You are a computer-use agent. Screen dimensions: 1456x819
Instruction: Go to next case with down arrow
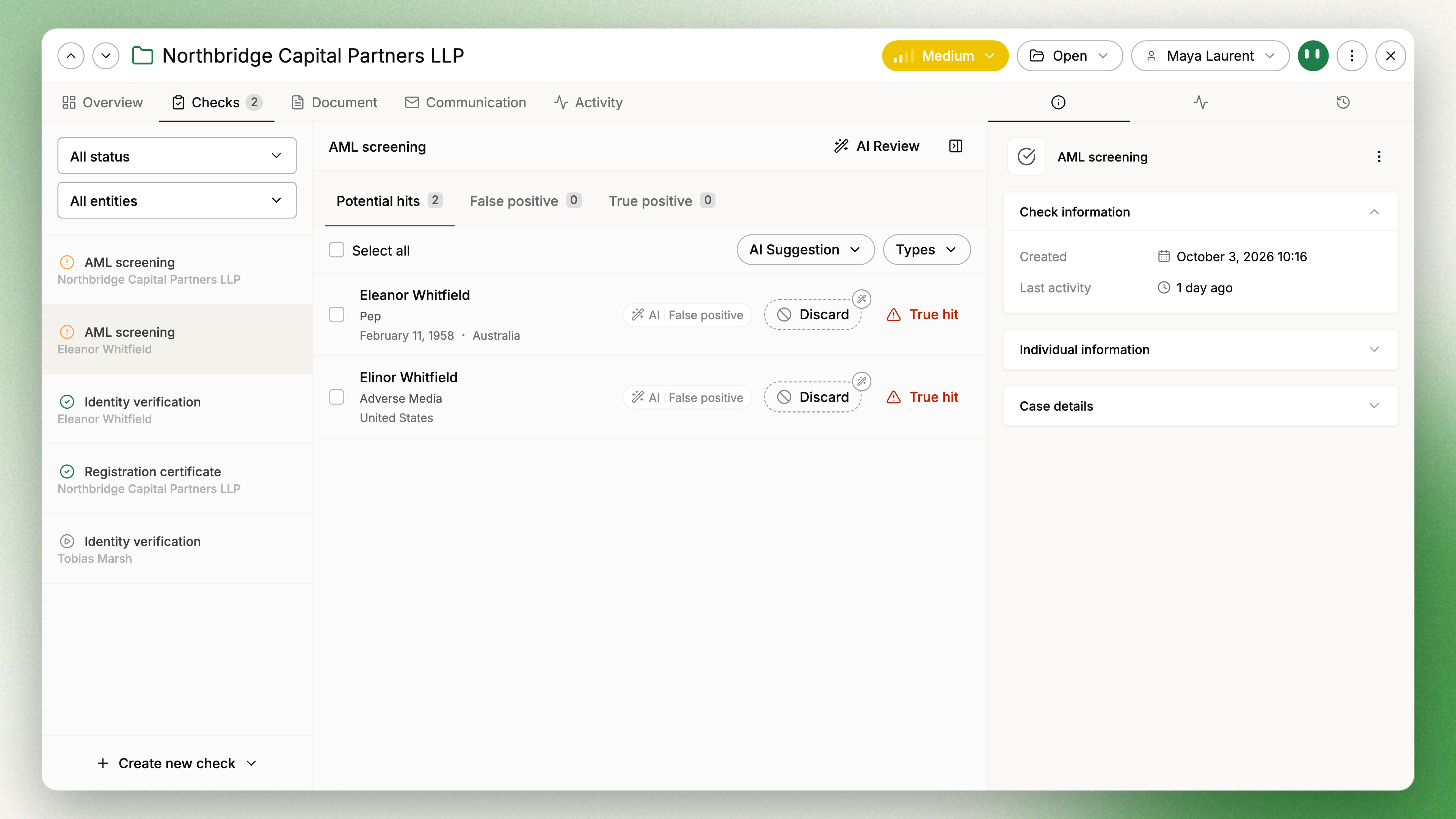point(106,55)
